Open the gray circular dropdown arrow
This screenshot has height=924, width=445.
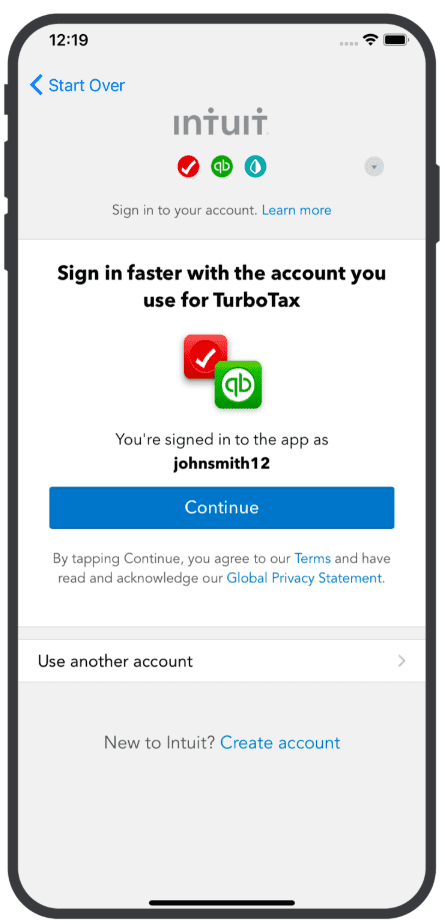(374, 167)
